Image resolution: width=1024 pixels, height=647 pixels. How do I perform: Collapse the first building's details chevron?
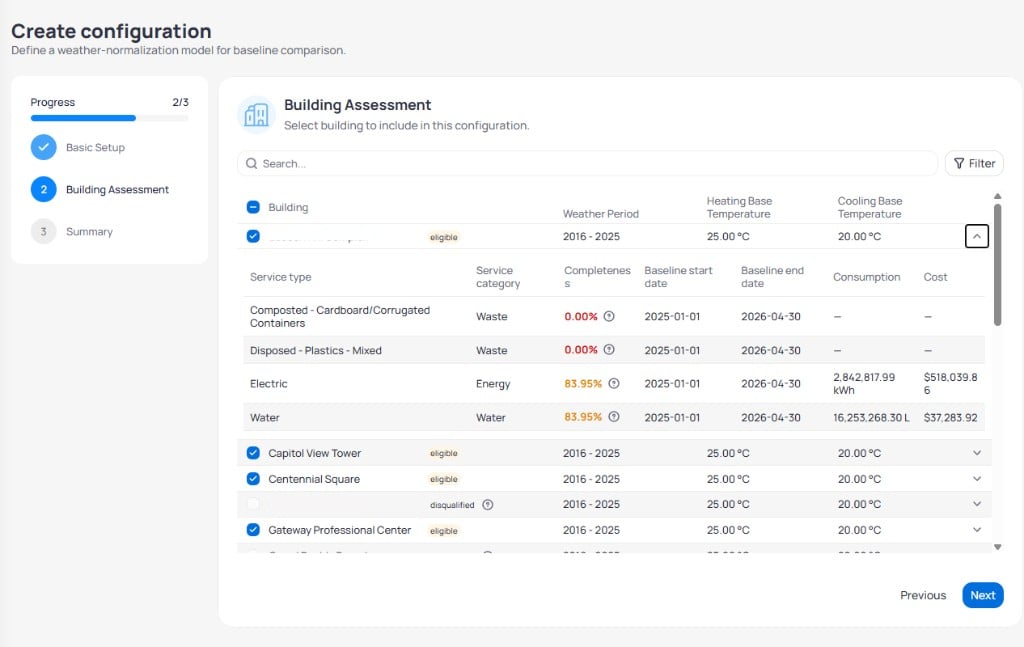[977, 236]
